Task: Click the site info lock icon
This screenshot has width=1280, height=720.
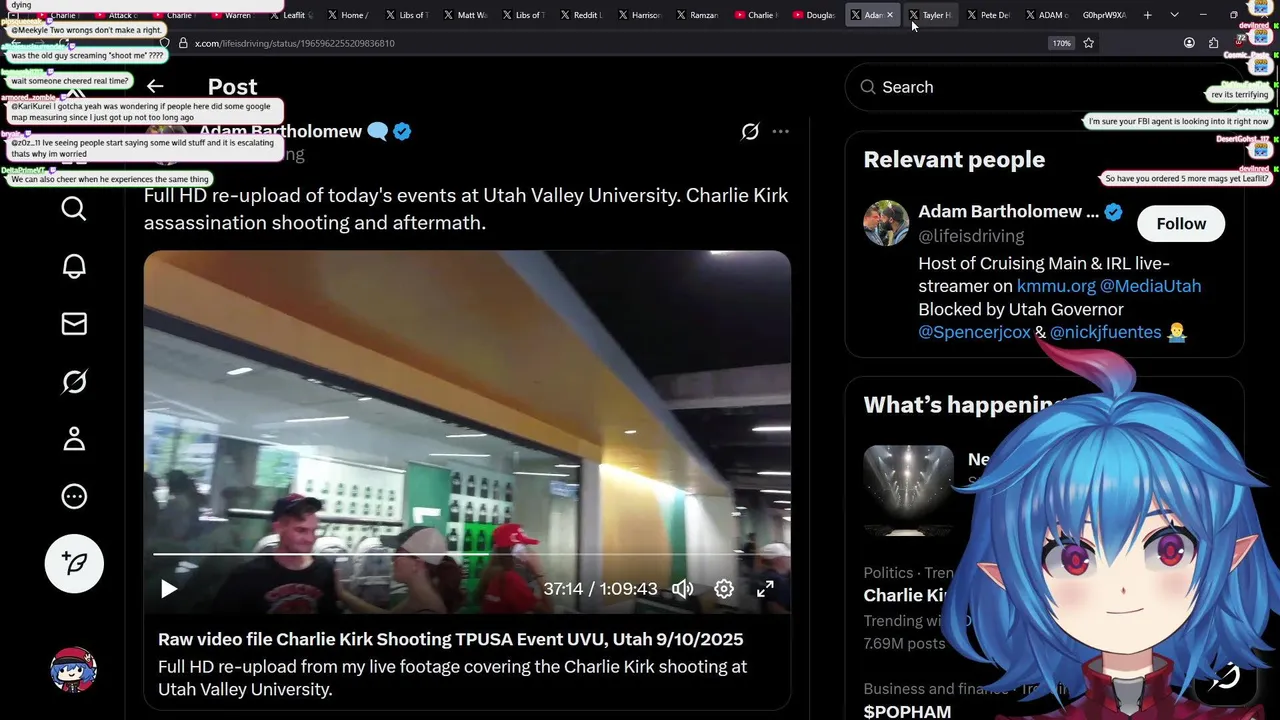Action: [182, 43]
